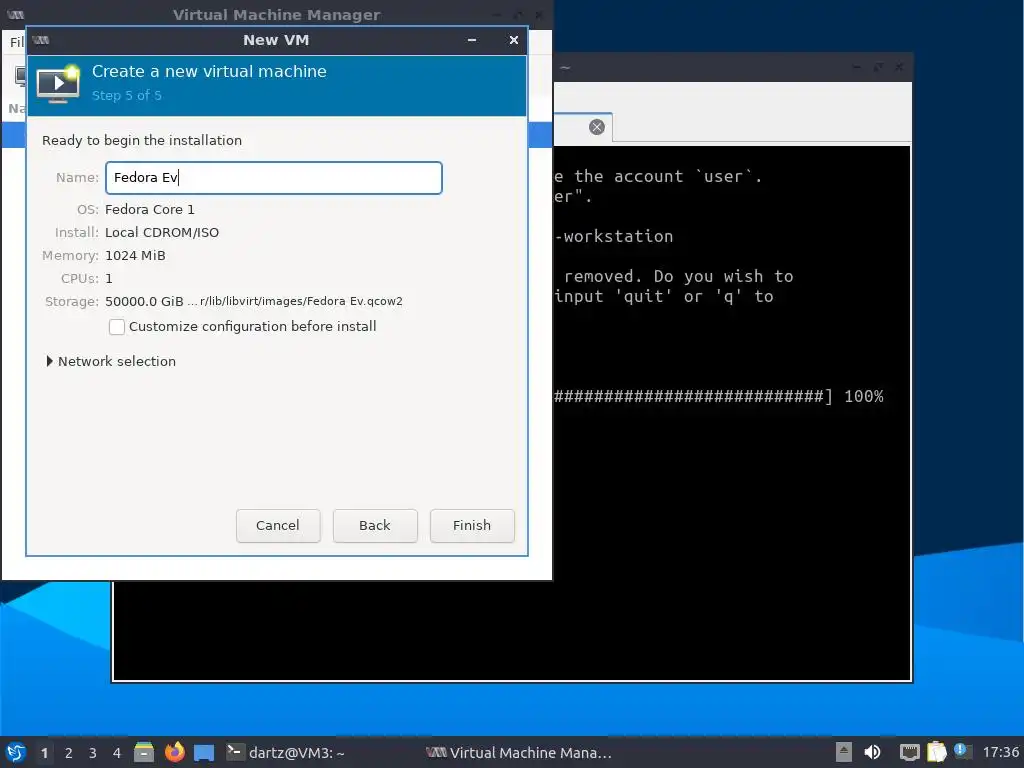Close the terminal tab with the X icon
This screenshot has height=768, width=1024.
click(597, 127)
